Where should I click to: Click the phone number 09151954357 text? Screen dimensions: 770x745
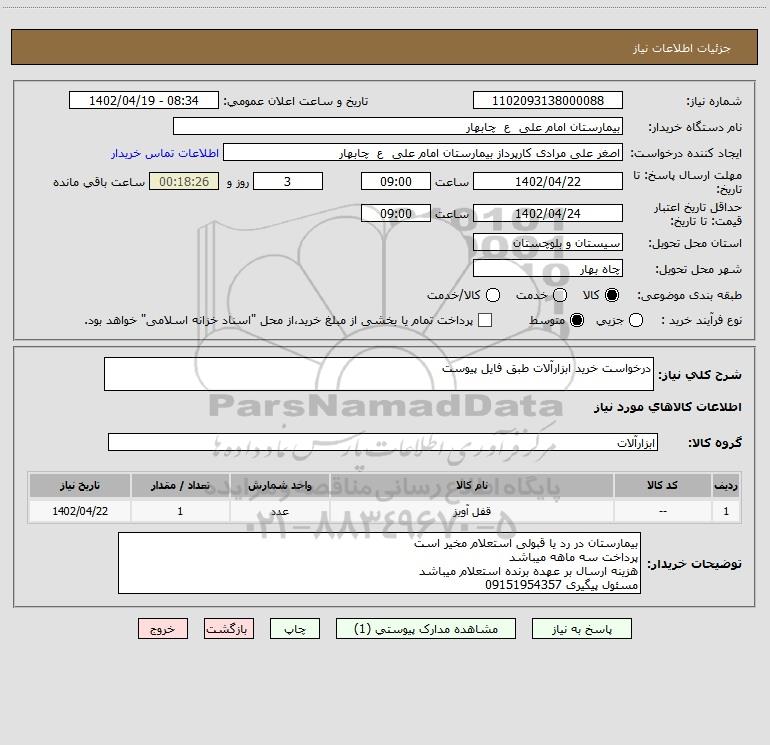(523, 585)
